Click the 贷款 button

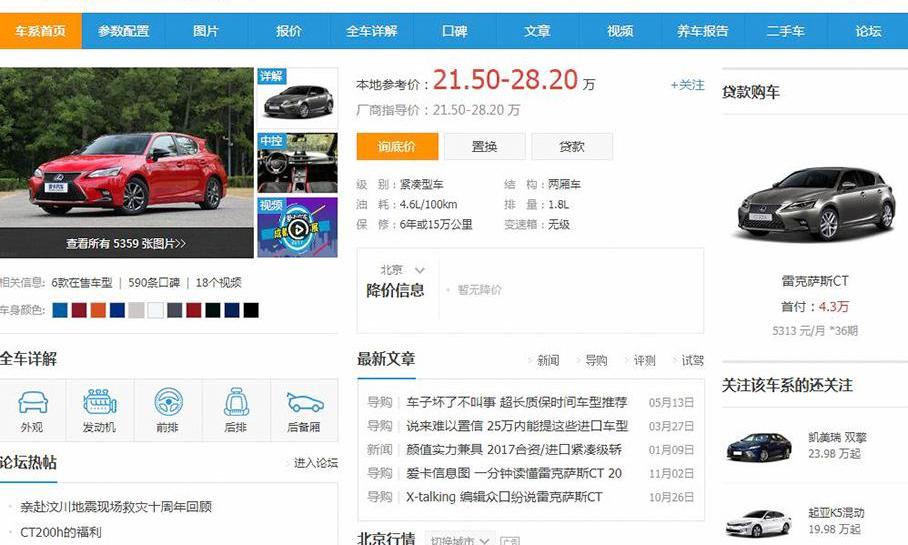572,147
